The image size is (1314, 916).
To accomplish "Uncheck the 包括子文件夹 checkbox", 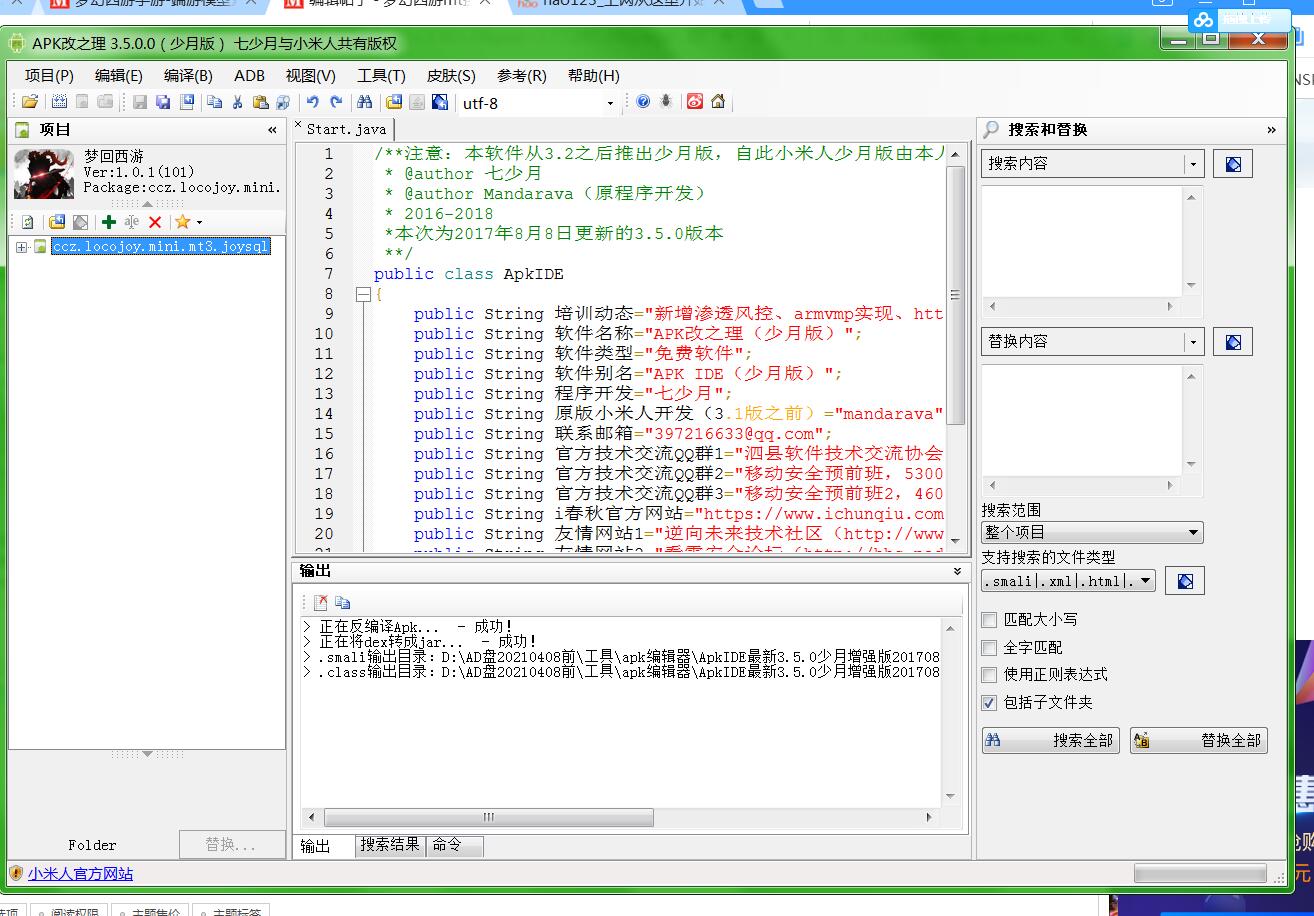I will coord(989,703).
